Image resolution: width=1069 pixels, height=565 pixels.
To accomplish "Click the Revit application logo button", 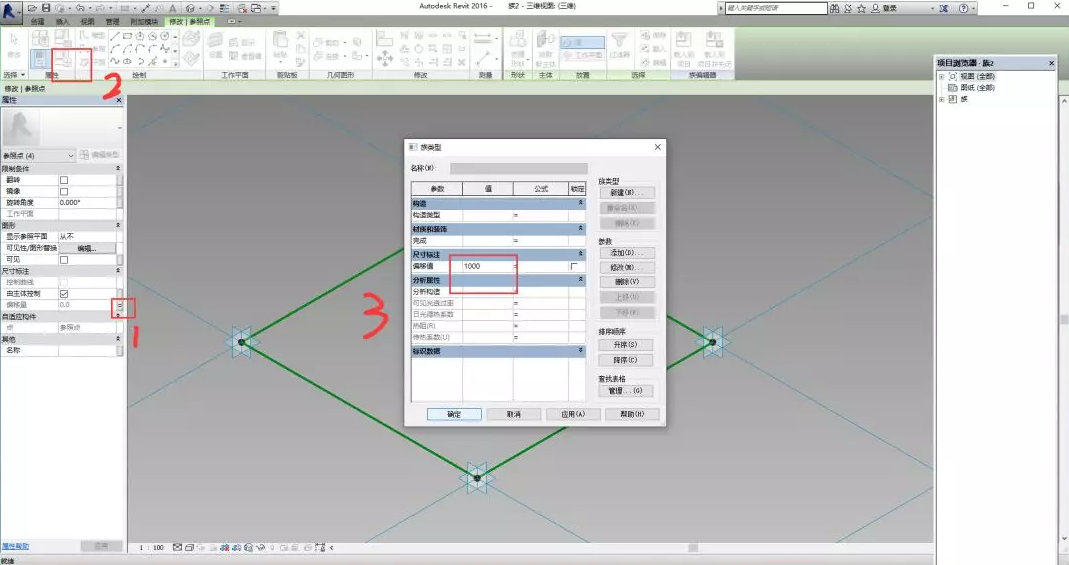I will pos(13,8).
